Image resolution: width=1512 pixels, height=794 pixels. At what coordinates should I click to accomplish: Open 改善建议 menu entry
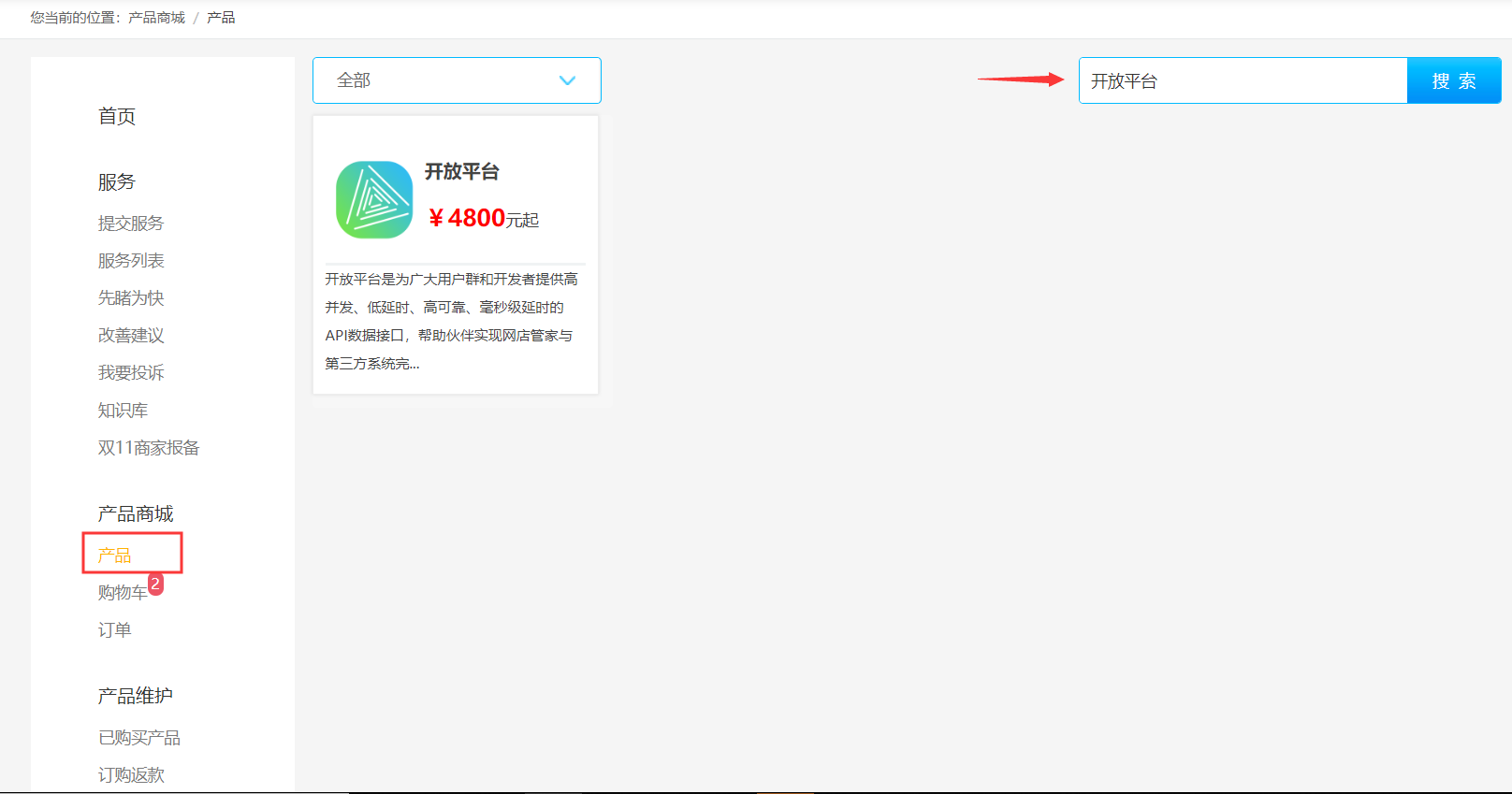[x=131, y=336]
